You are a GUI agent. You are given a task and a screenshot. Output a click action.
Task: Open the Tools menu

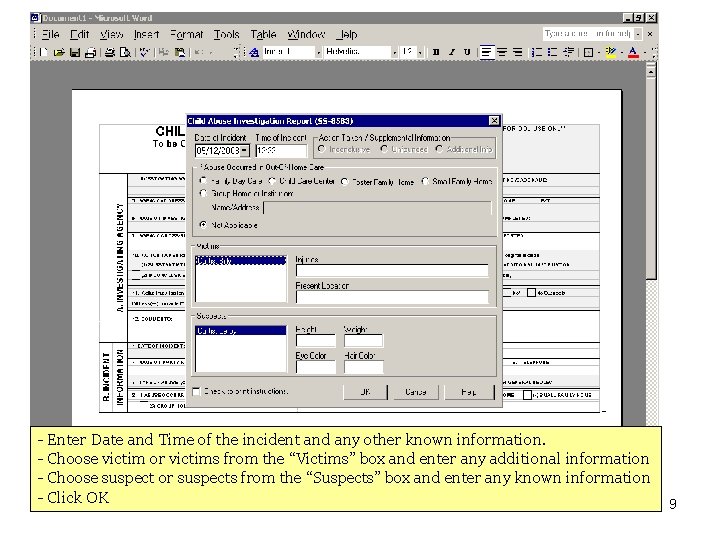[x=226, y=34]
